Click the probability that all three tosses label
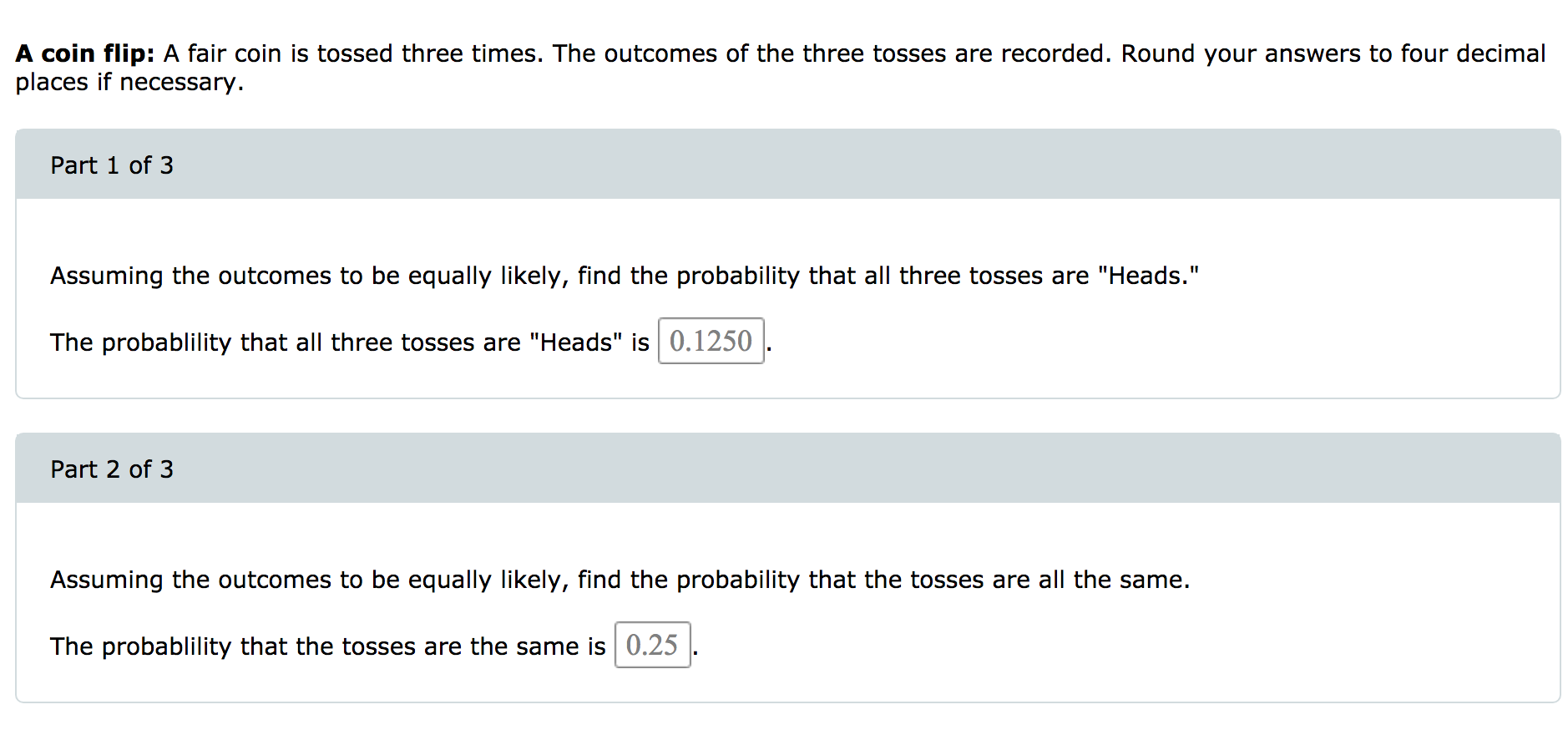Image resolution: width=1568 pixels, height=735 pixels. click(x=349, y=342)
